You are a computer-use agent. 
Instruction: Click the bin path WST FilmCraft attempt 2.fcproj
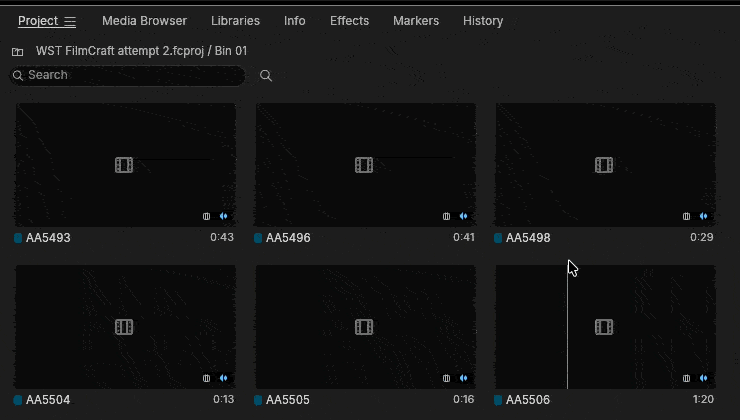tap(120, 51)
